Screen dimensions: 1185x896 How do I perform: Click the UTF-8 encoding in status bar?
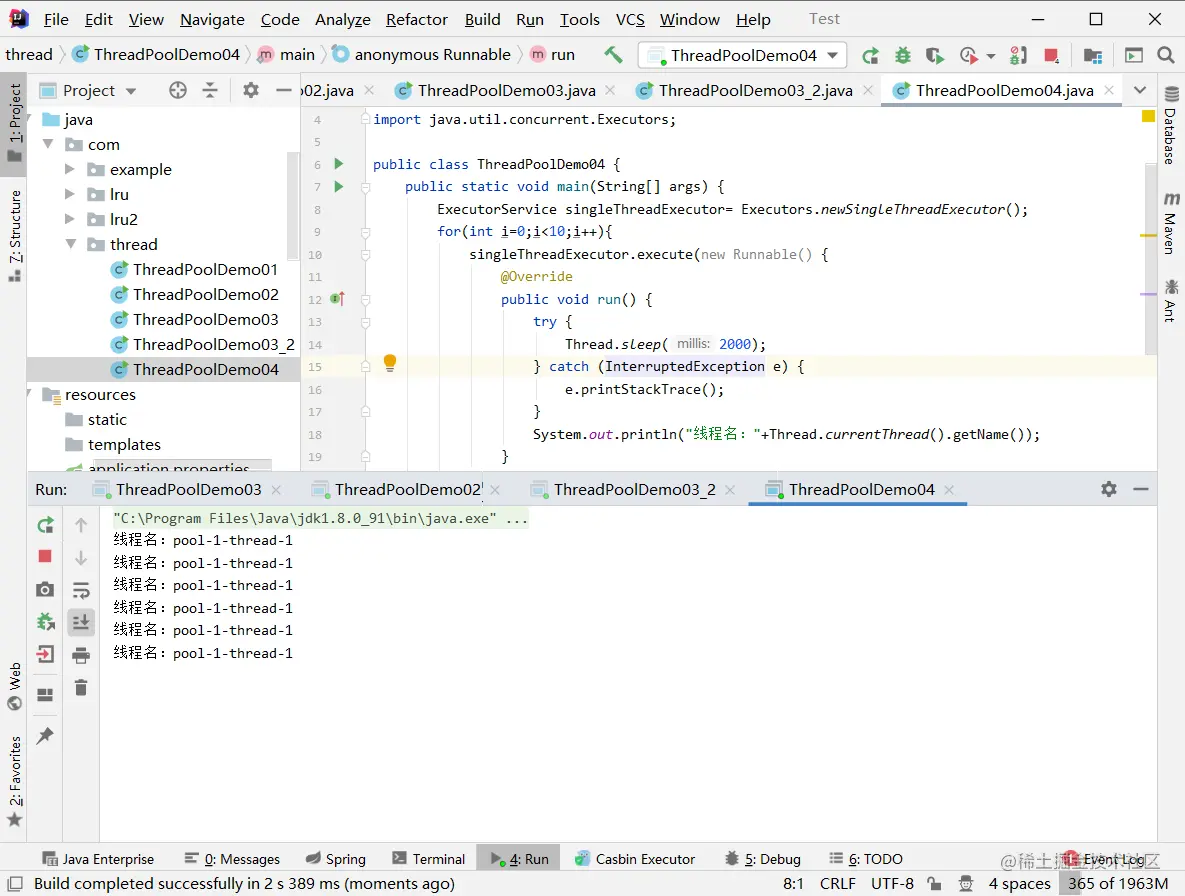[892, 883]
